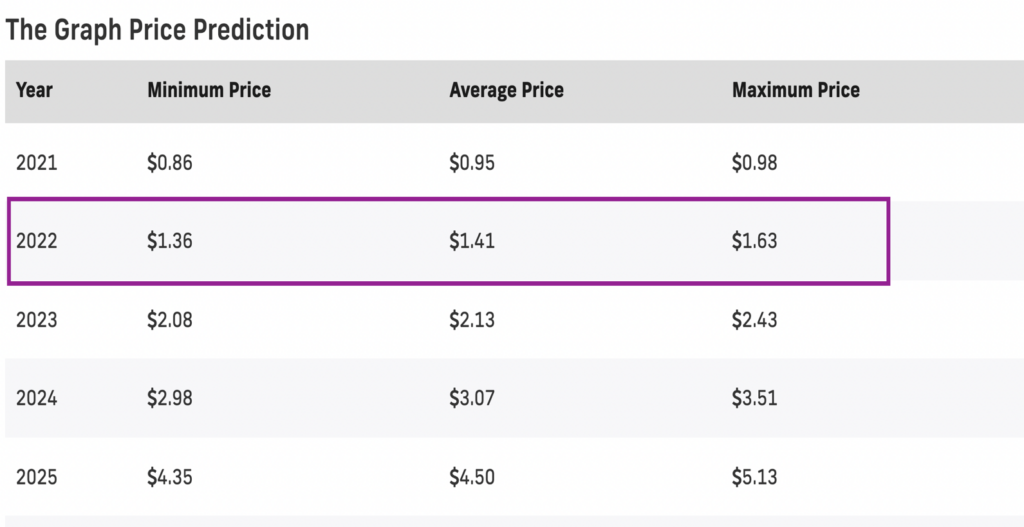This screenshot has height=527, width=1024.
Task: Click the $3.51 maximum price value
Action: click(x=754, y=398)
